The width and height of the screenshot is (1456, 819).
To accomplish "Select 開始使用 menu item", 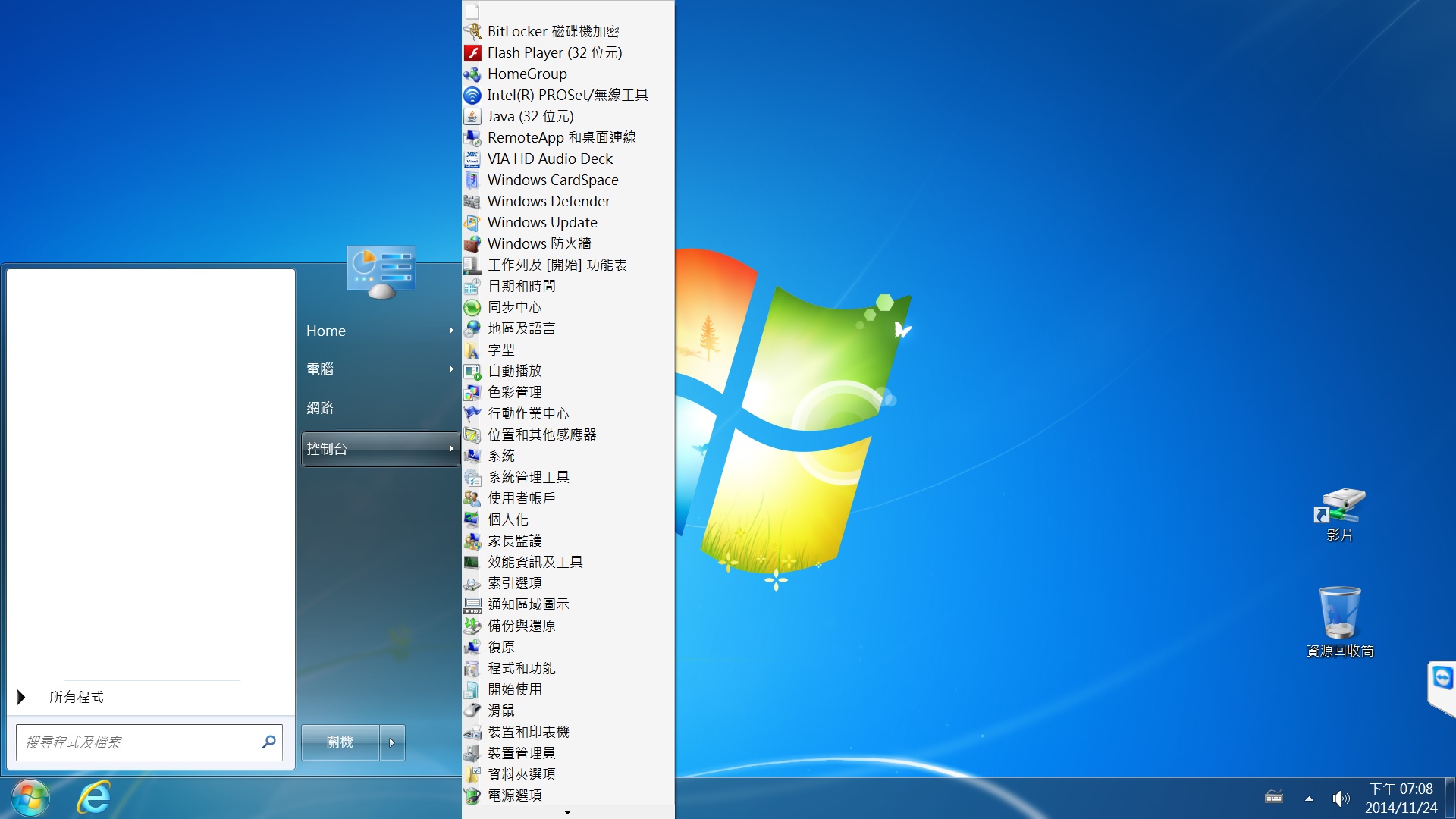I will coord(568,690).
